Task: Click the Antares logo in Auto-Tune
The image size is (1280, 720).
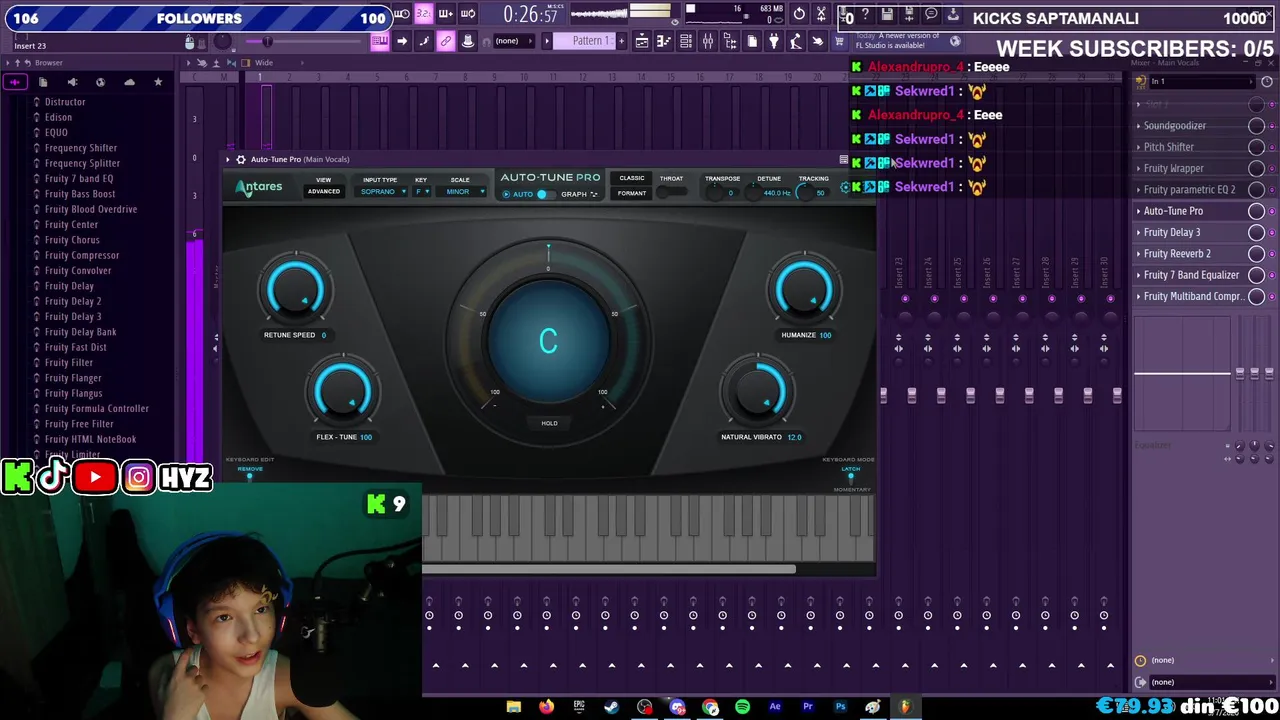Action: [259, 187]
